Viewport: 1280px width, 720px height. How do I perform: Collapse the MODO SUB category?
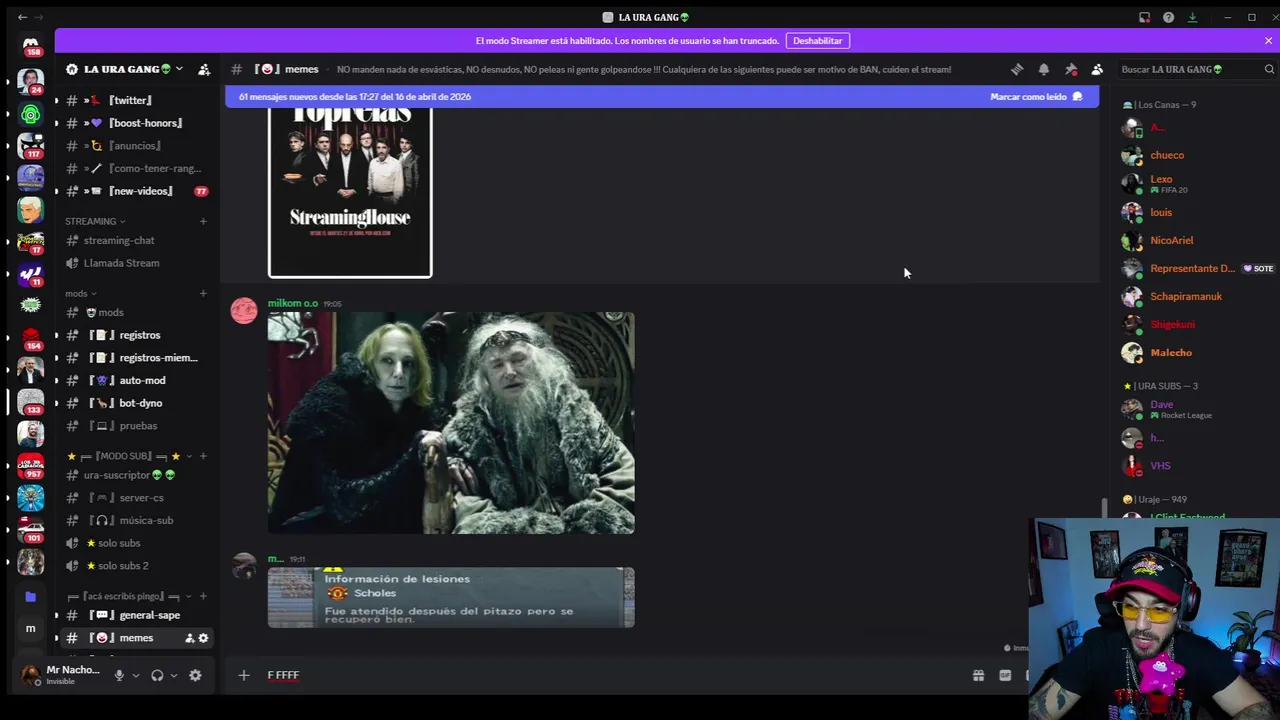(x=130, y=456)
